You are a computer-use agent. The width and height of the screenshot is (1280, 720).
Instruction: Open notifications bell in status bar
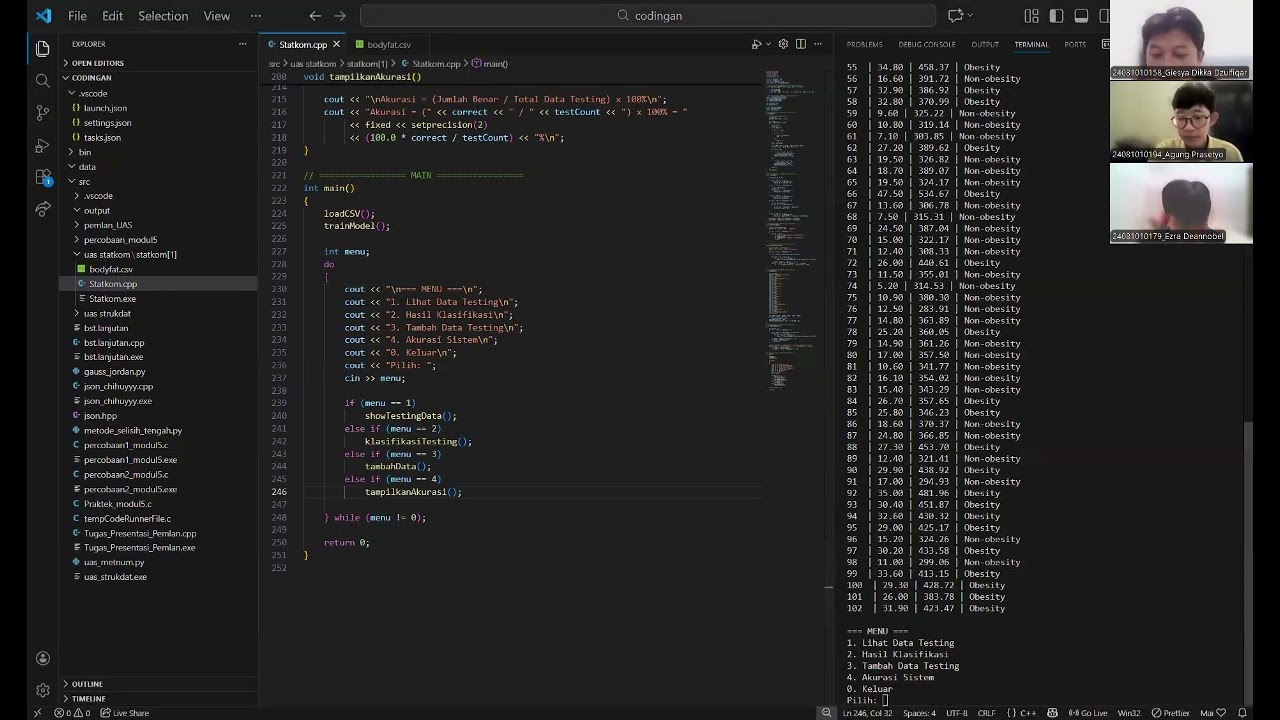pyautogui.click(x=1243, y=713)
